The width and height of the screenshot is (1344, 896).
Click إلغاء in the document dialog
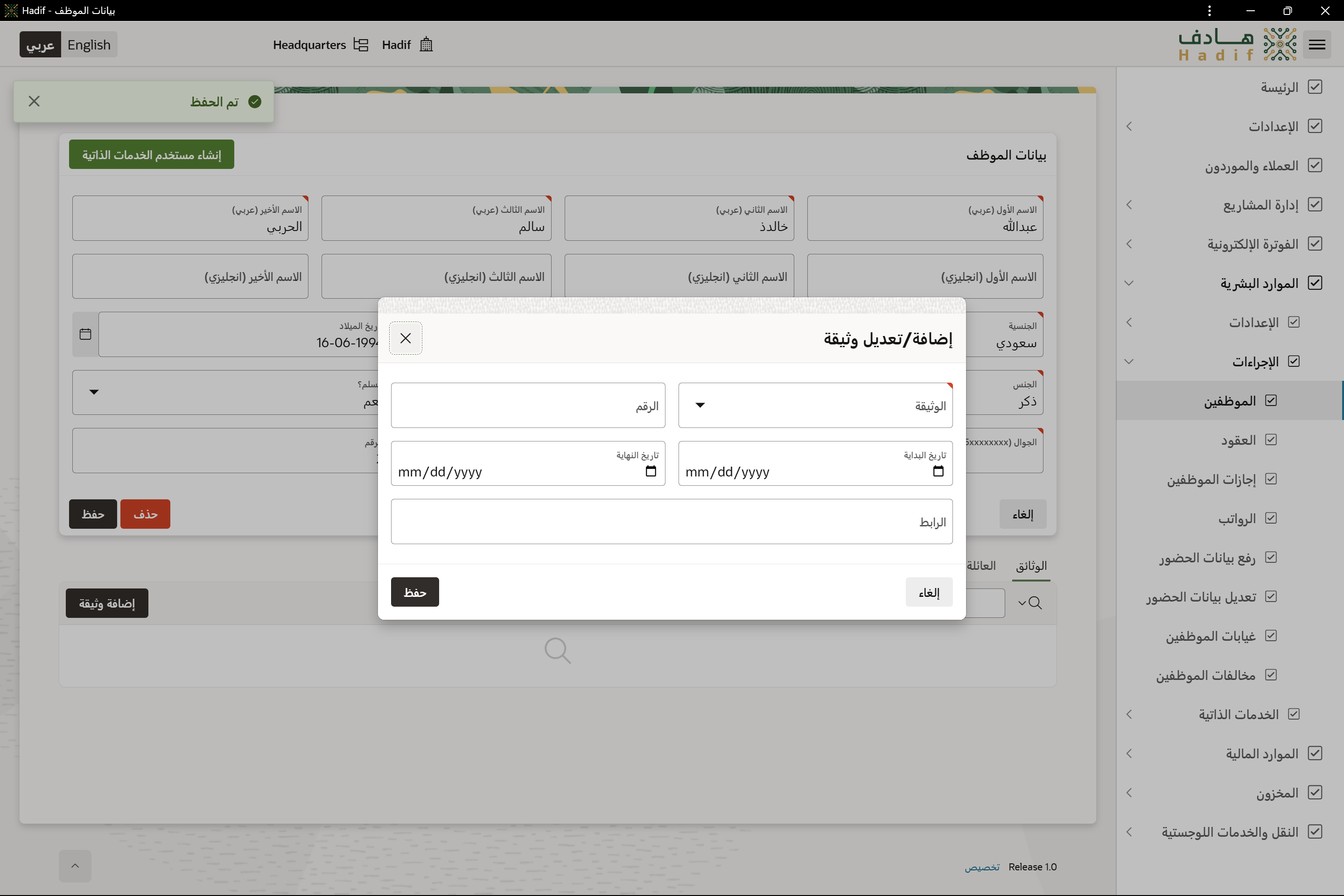point(929,592)
